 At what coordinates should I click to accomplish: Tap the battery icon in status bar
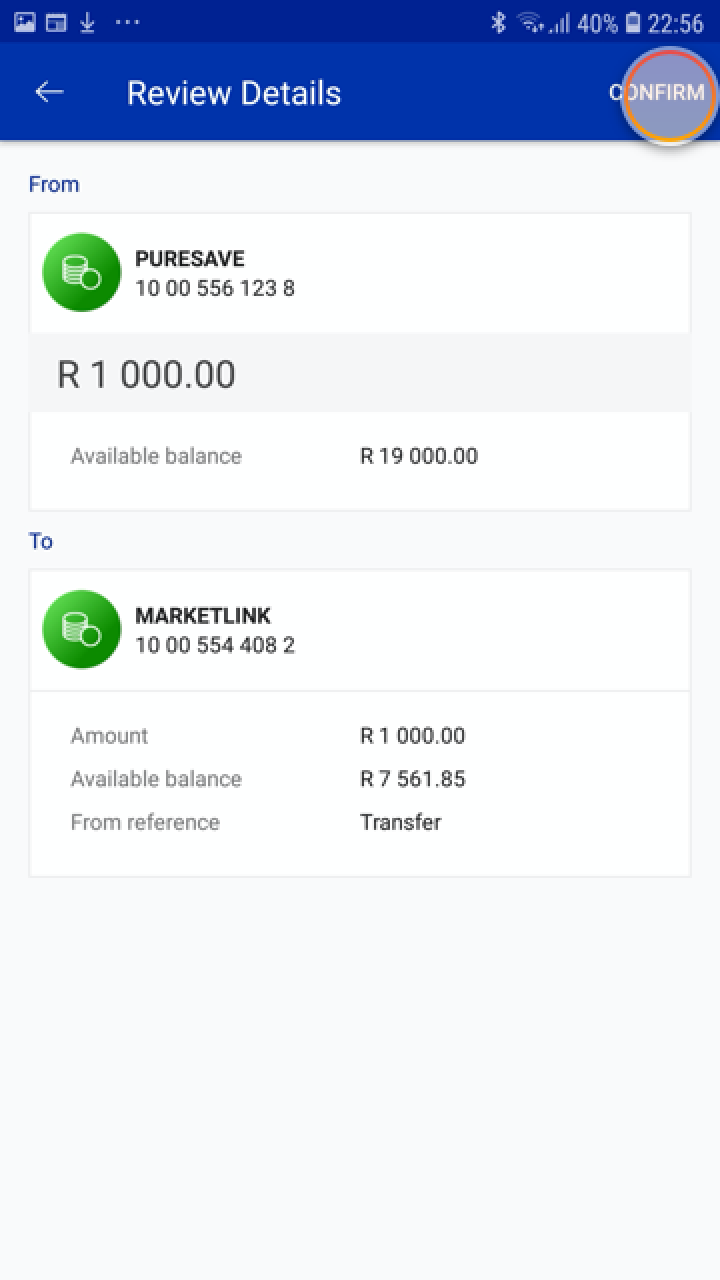[633, 23]
